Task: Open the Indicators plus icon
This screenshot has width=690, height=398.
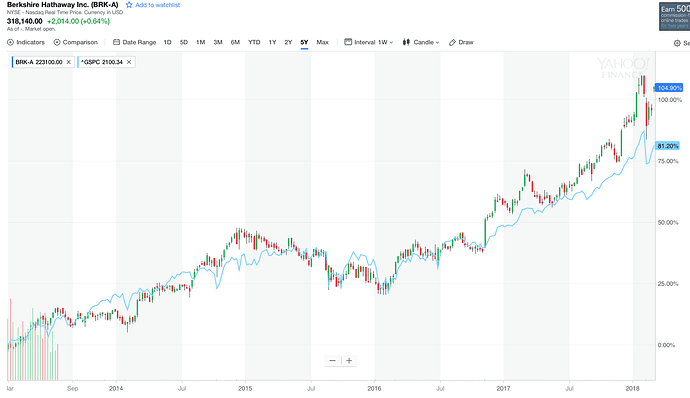Action: click(10, 42)
